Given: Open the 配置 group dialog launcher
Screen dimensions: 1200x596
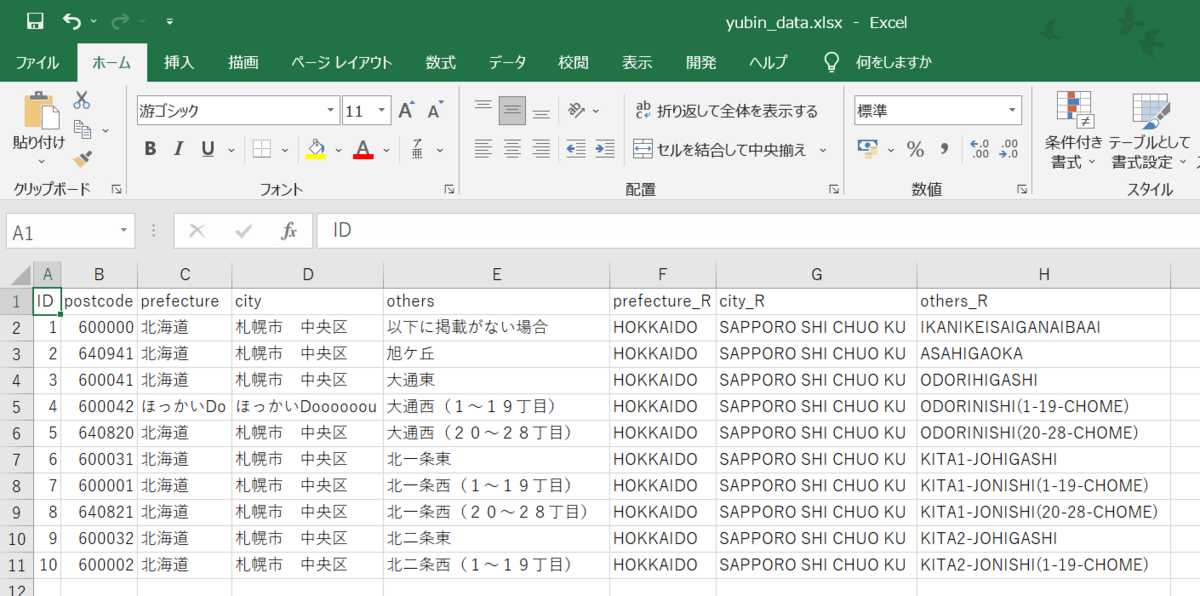Looking at the screenshot, I should [834, 189].
